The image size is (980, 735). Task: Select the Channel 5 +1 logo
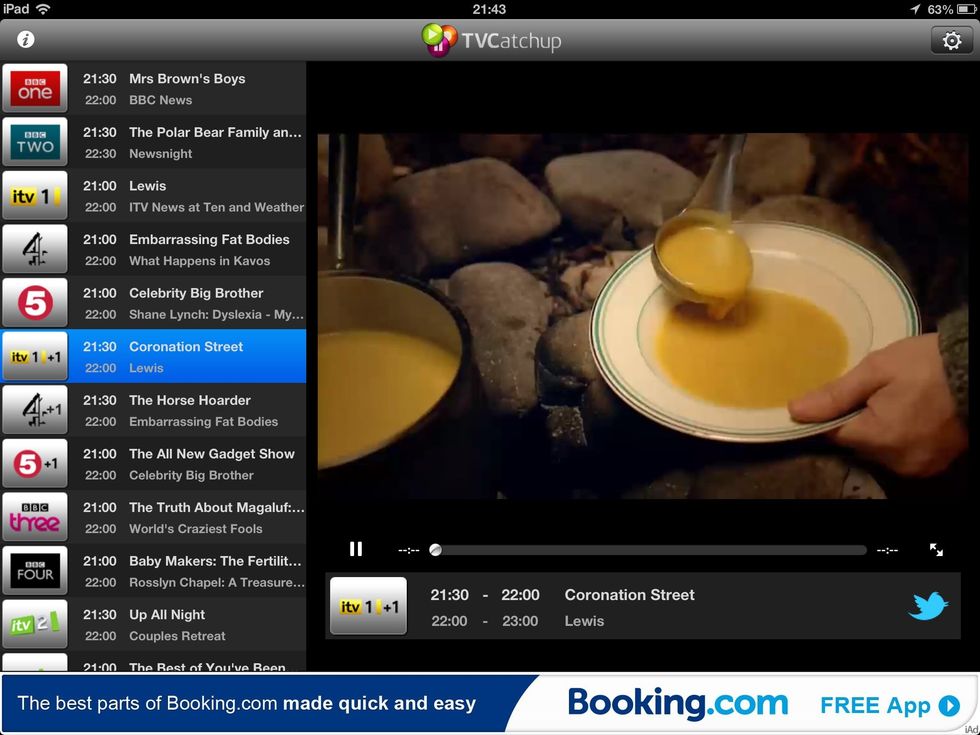tap(35, 464)
